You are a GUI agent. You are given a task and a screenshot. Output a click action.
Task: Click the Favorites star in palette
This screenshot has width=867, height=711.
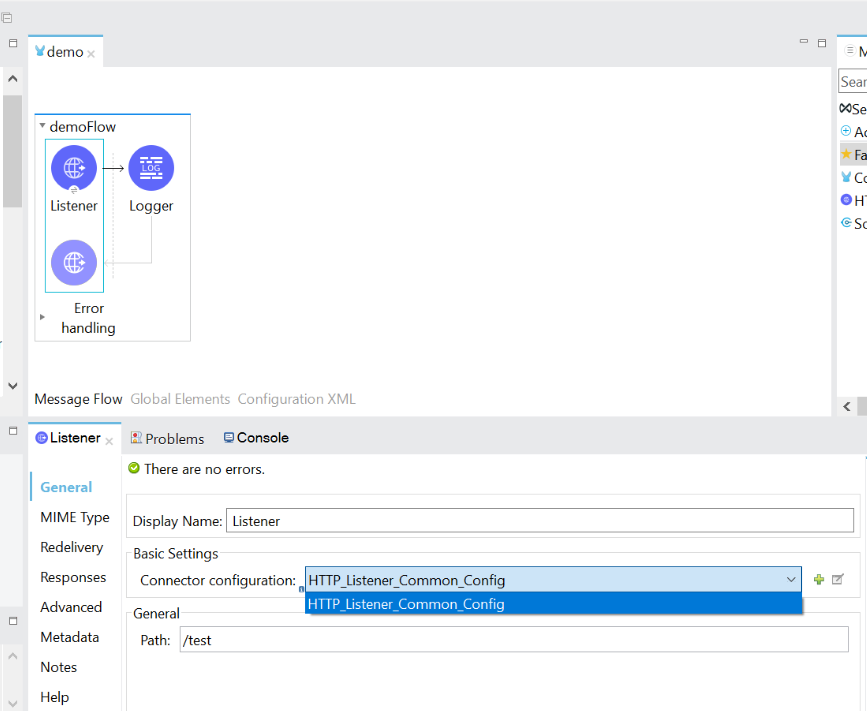(x=846, y=154)
